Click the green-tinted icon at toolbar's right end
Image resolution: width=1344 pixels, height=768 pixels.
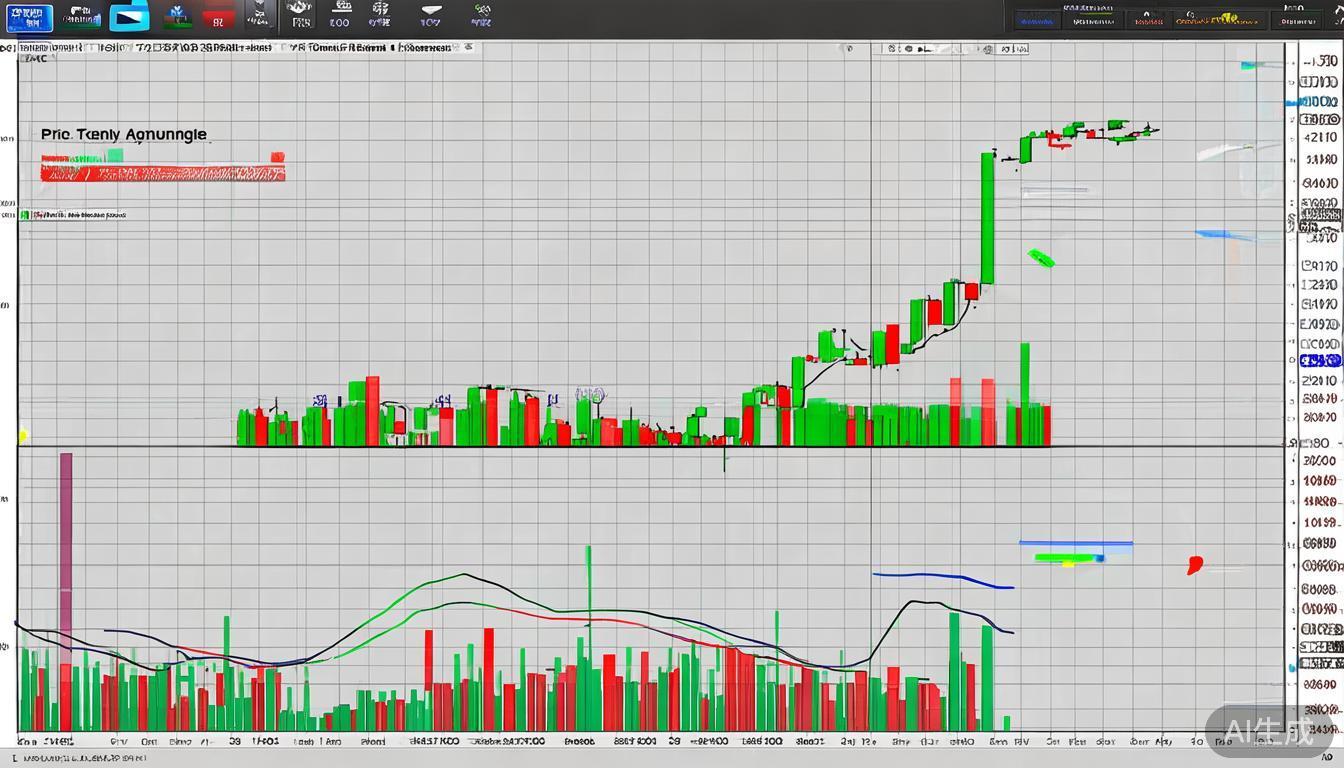tap(481, 16)
